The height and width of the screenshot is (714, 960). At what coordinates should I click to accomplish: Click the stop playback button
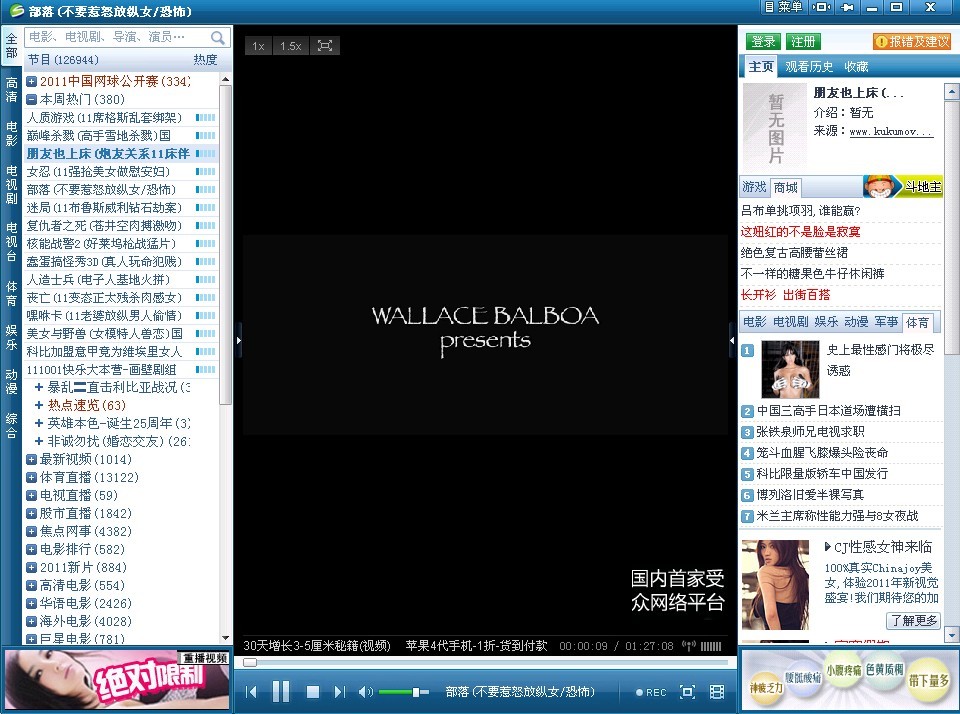coord(312,692)
